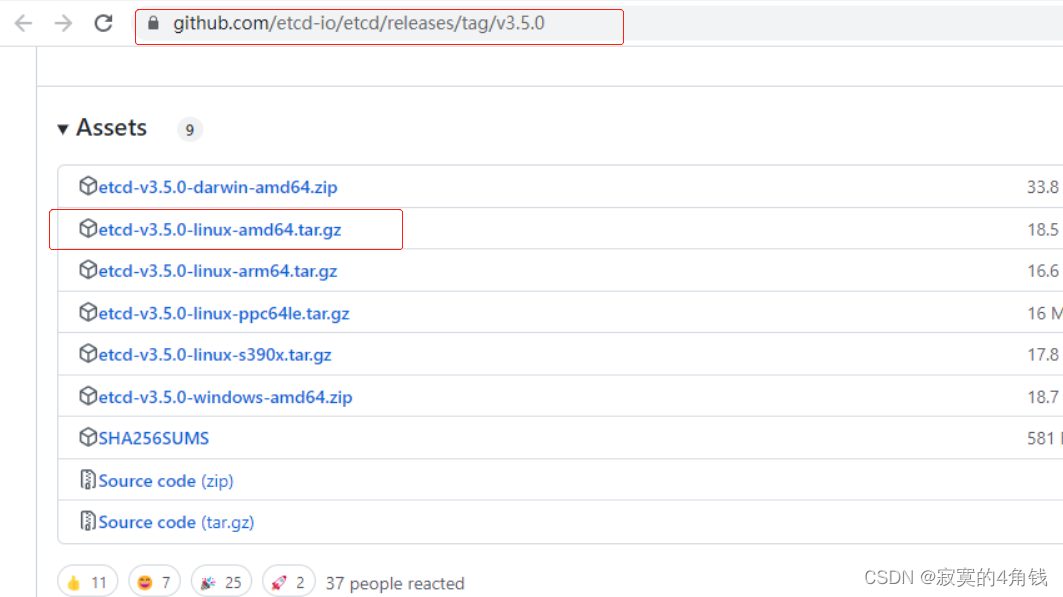This screenshot has height=597, width=1063.
Task: Download etcd-v3.5.0-linux-amd64.tar.gz
Action: (x=220, y=229)
